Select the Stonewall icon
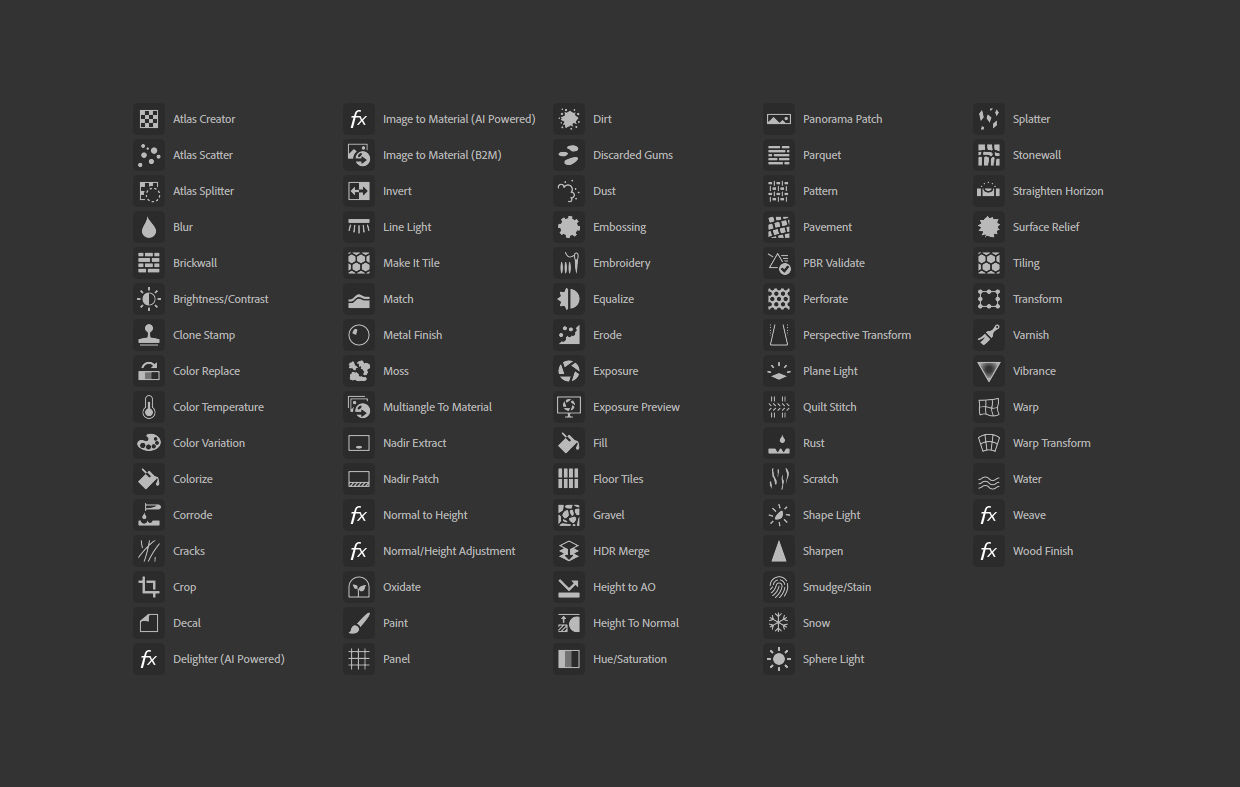The image size is (1240, 787). tap(989, 155)
